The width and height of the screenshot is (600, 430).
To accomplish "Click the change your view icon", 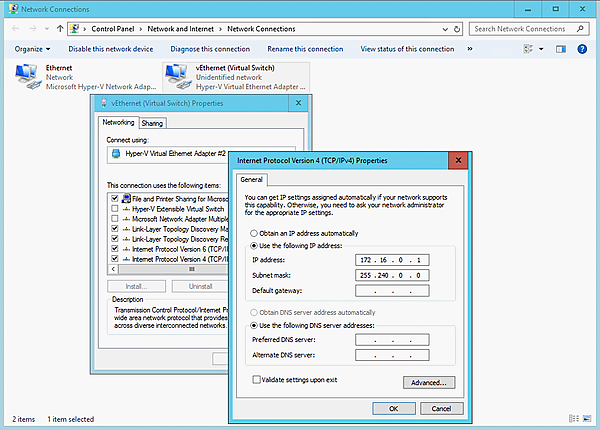I will coord(527,48).
